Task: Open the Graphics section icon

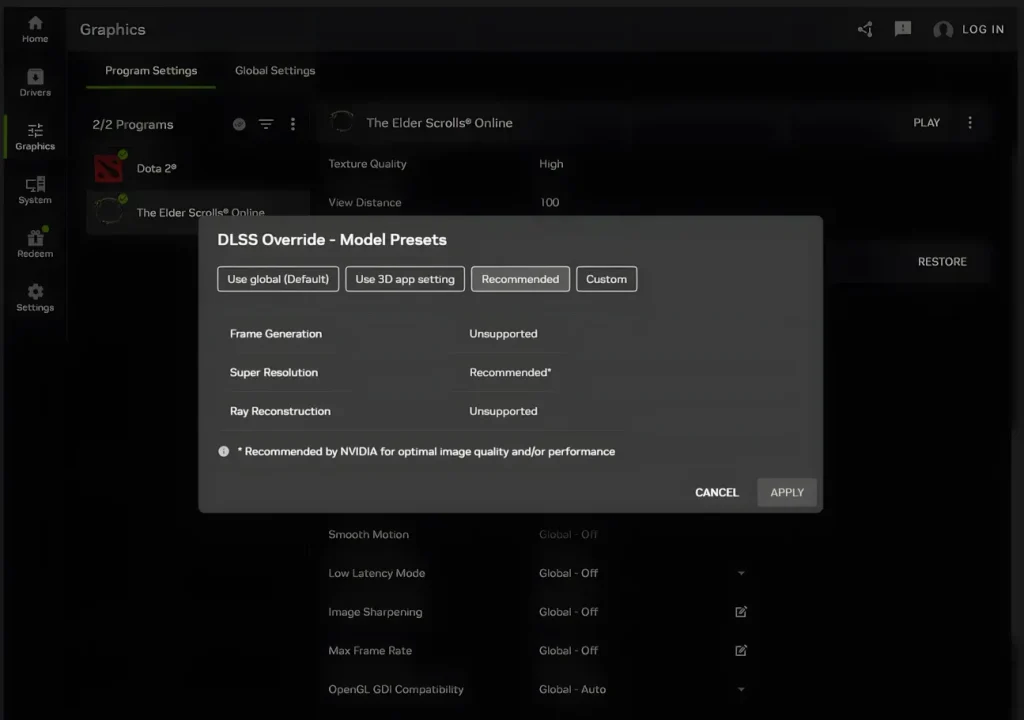Action: [x=34, y=136]
